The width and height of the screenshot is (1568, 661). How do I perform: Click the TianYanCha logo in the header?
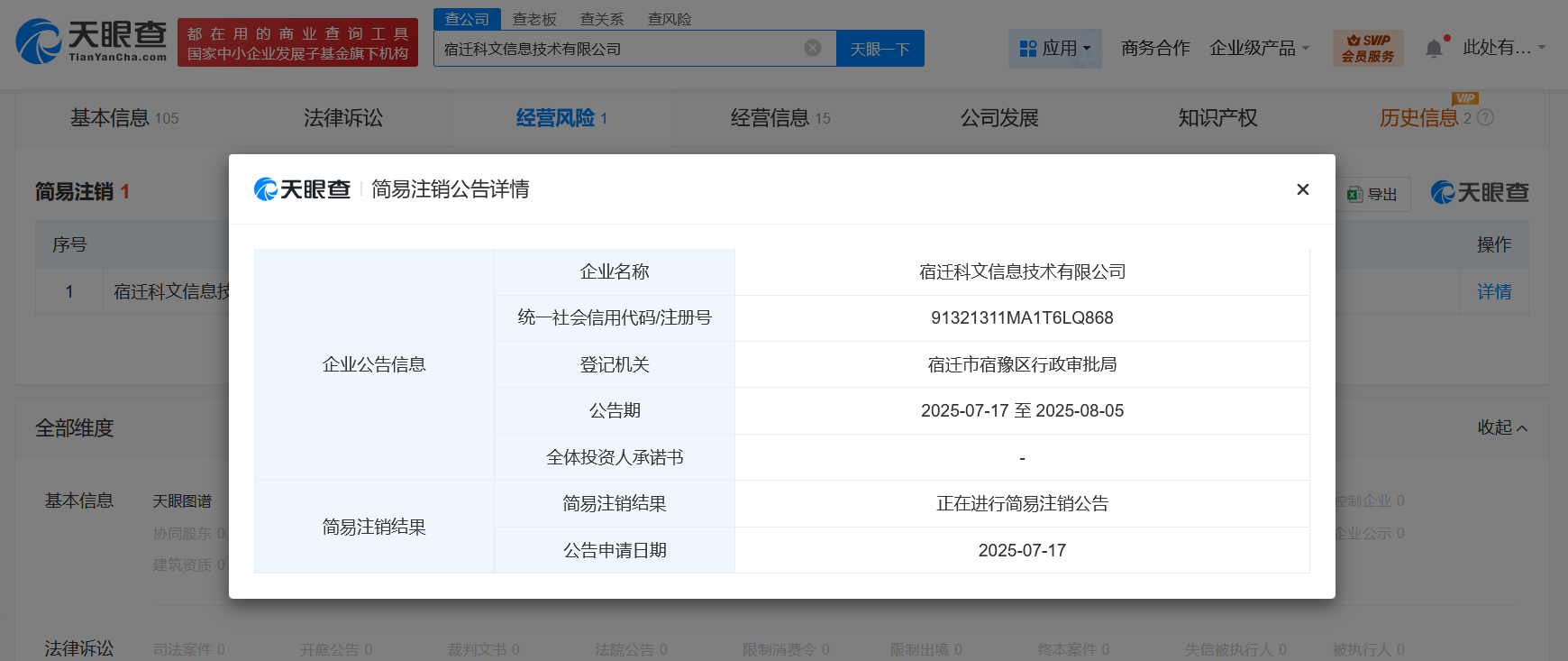click(91, 41)
